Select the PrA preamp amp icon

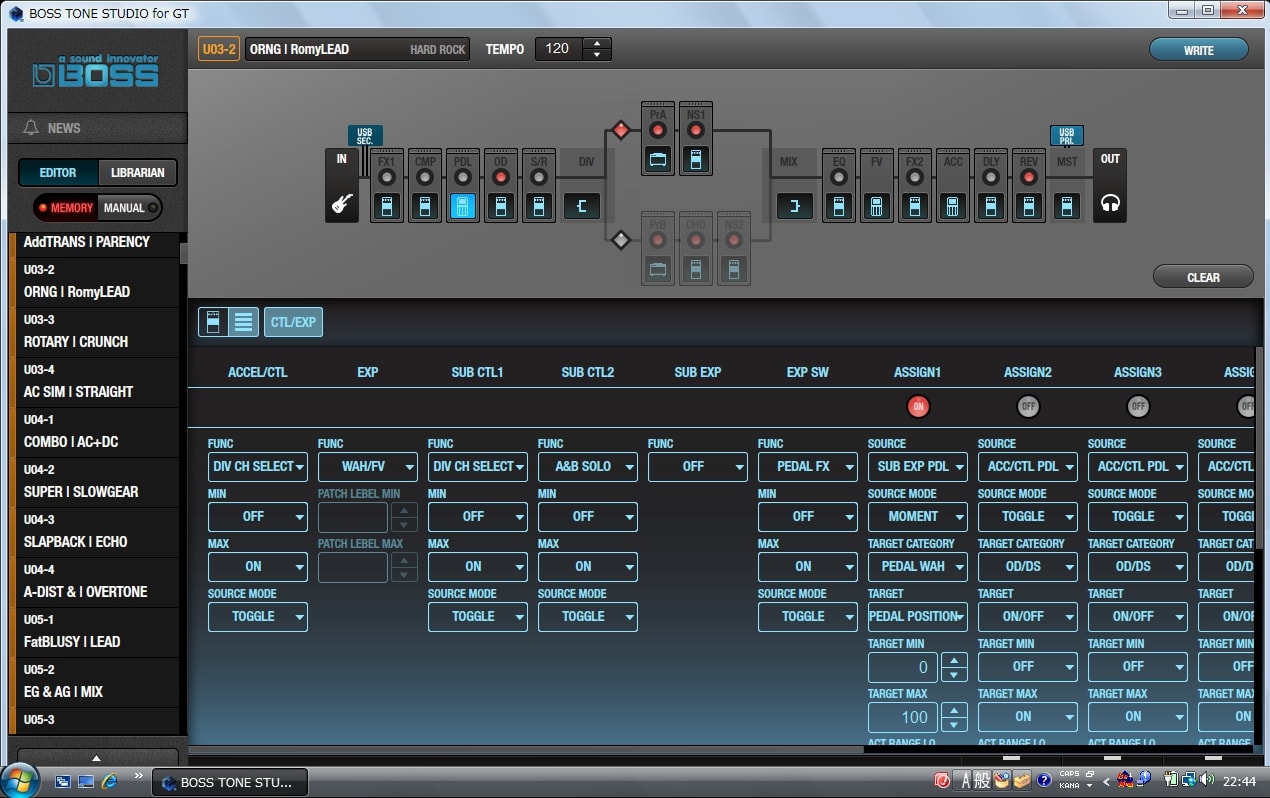click(657, 158)
